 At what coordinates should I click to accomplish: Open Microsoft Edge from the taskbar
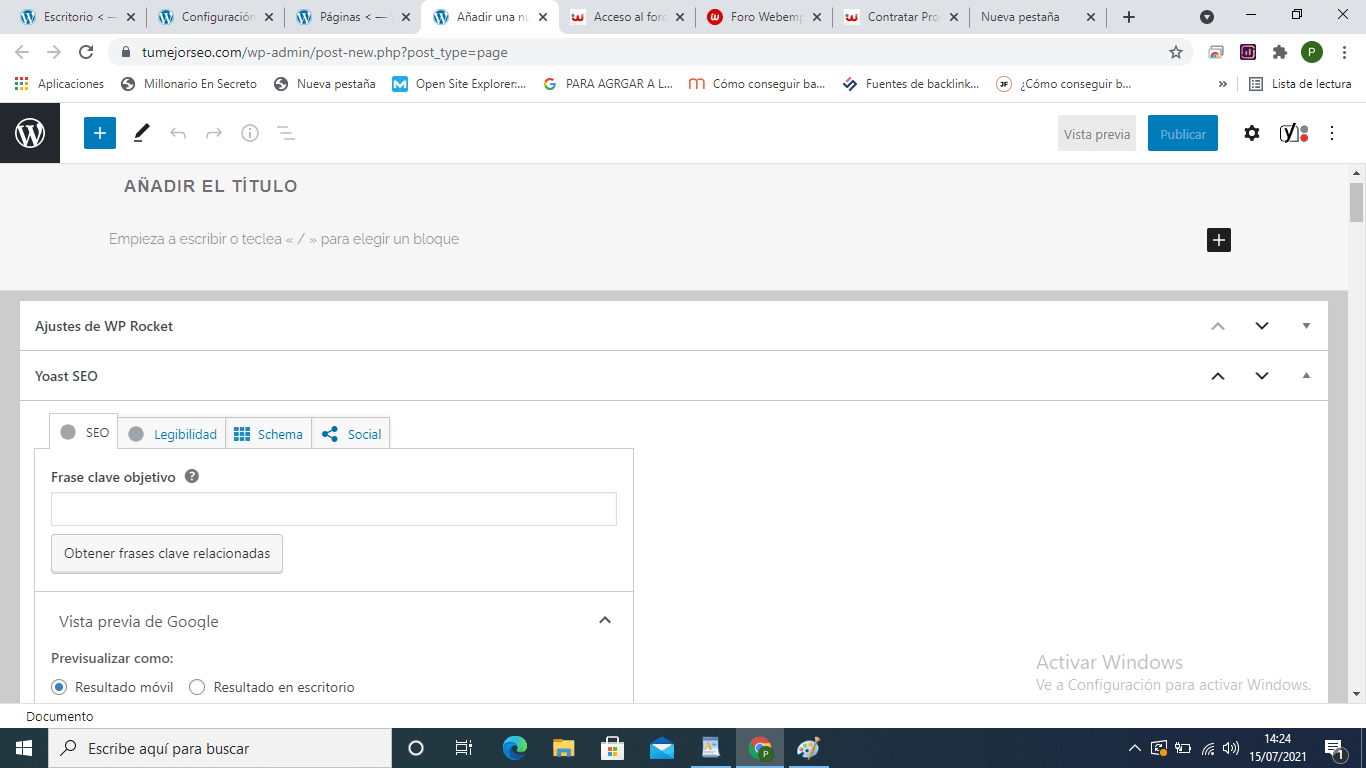(515, 748)
